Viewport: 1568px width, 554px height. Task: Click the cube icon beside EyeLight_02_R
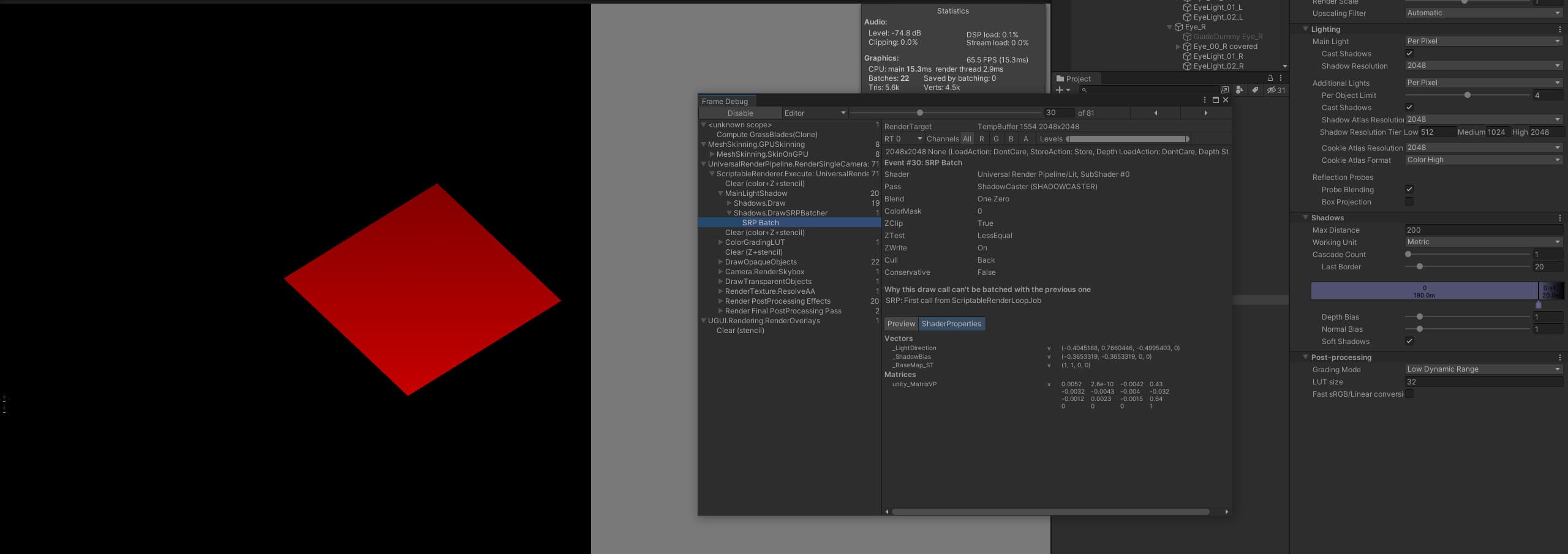tap(1187, 66)
